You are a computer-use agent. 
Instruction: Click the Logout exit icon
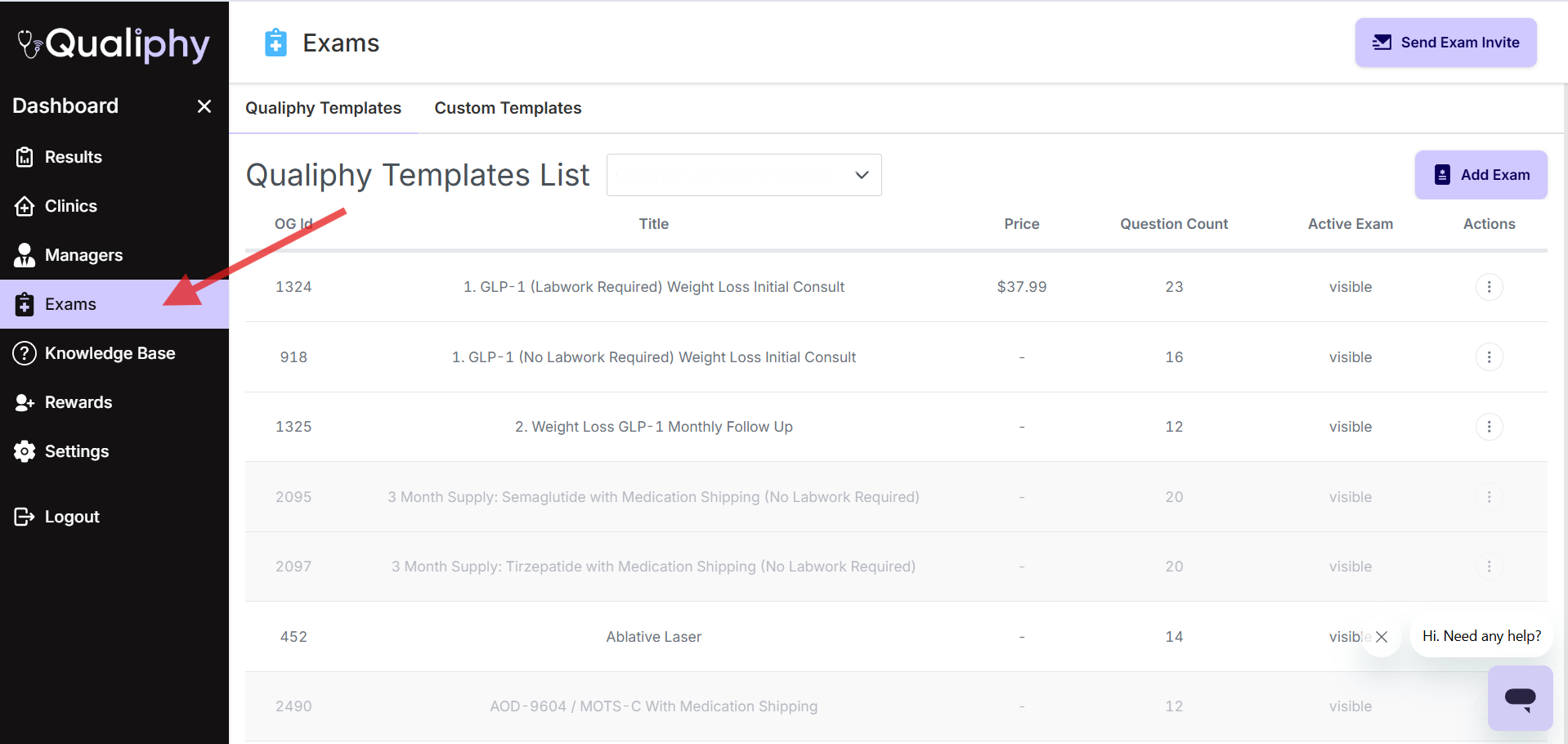click(x=25, y=517)
